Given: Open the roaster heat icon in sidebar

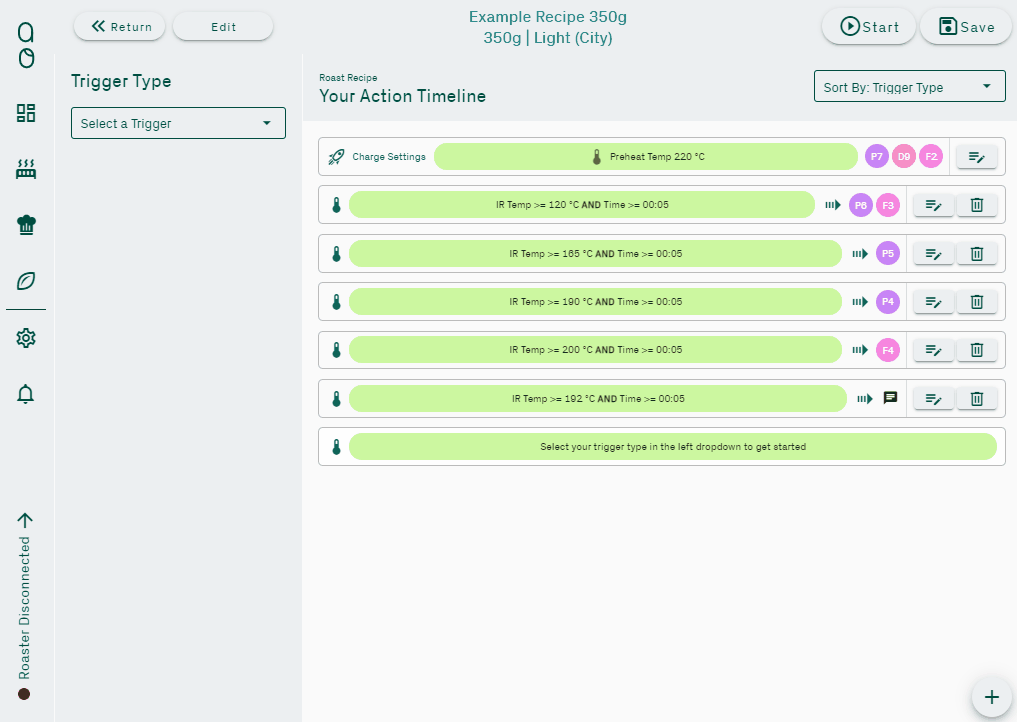Looking at the screenshot, I should click(26, 169).
